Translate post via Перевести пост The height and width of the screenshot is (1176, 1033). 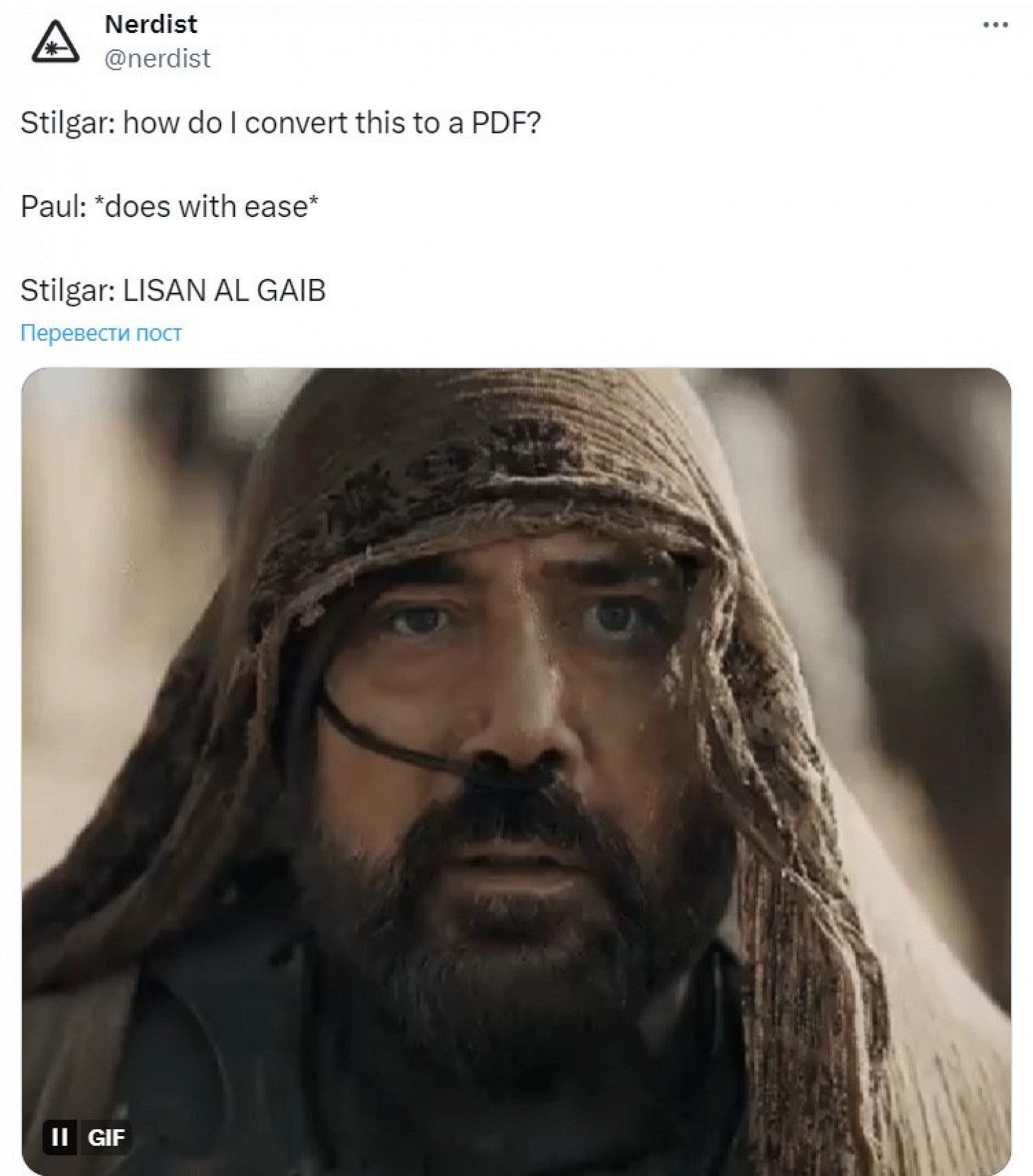tap(101, 333)
